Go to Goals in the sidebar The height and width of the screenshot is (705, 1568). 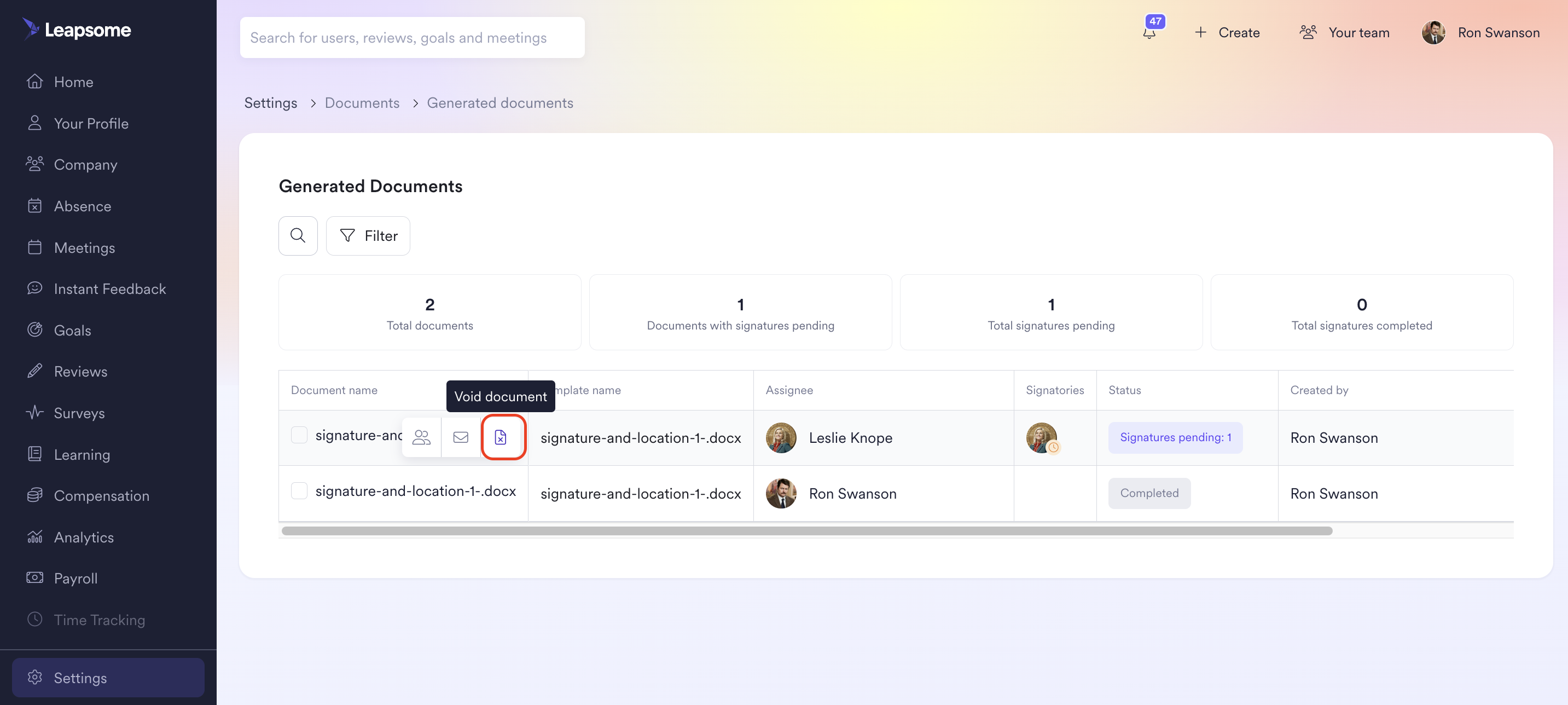point(72,330)
